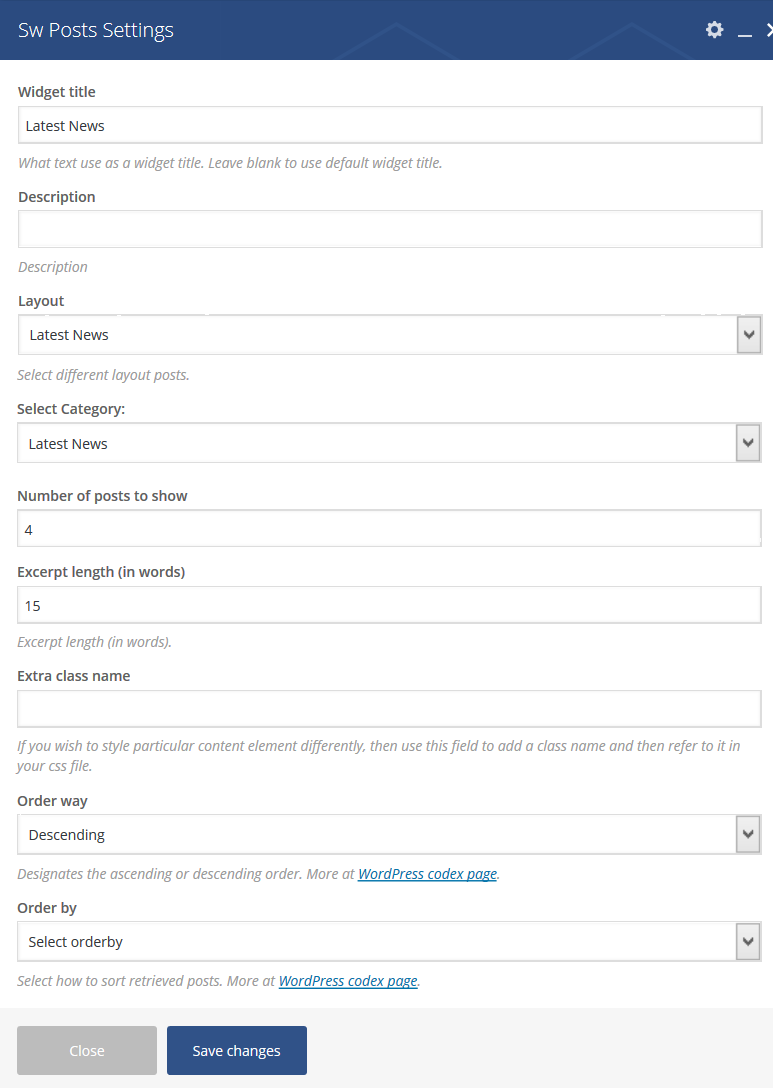Open WordPress codex link under Order way
This screenshot has width=773, height=1088.
[x=427, y=873]
